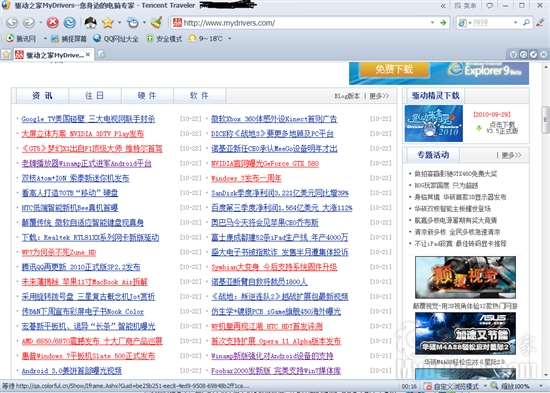Toggle 安全模式 safe mode button
550x393 pixels.
click(x=165, y=39)
